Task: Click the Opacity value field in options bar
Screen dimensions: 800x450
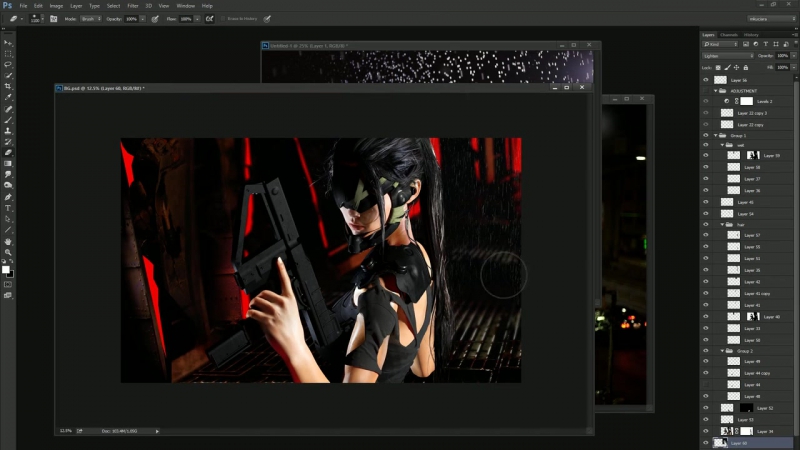Action: (132, 19)
